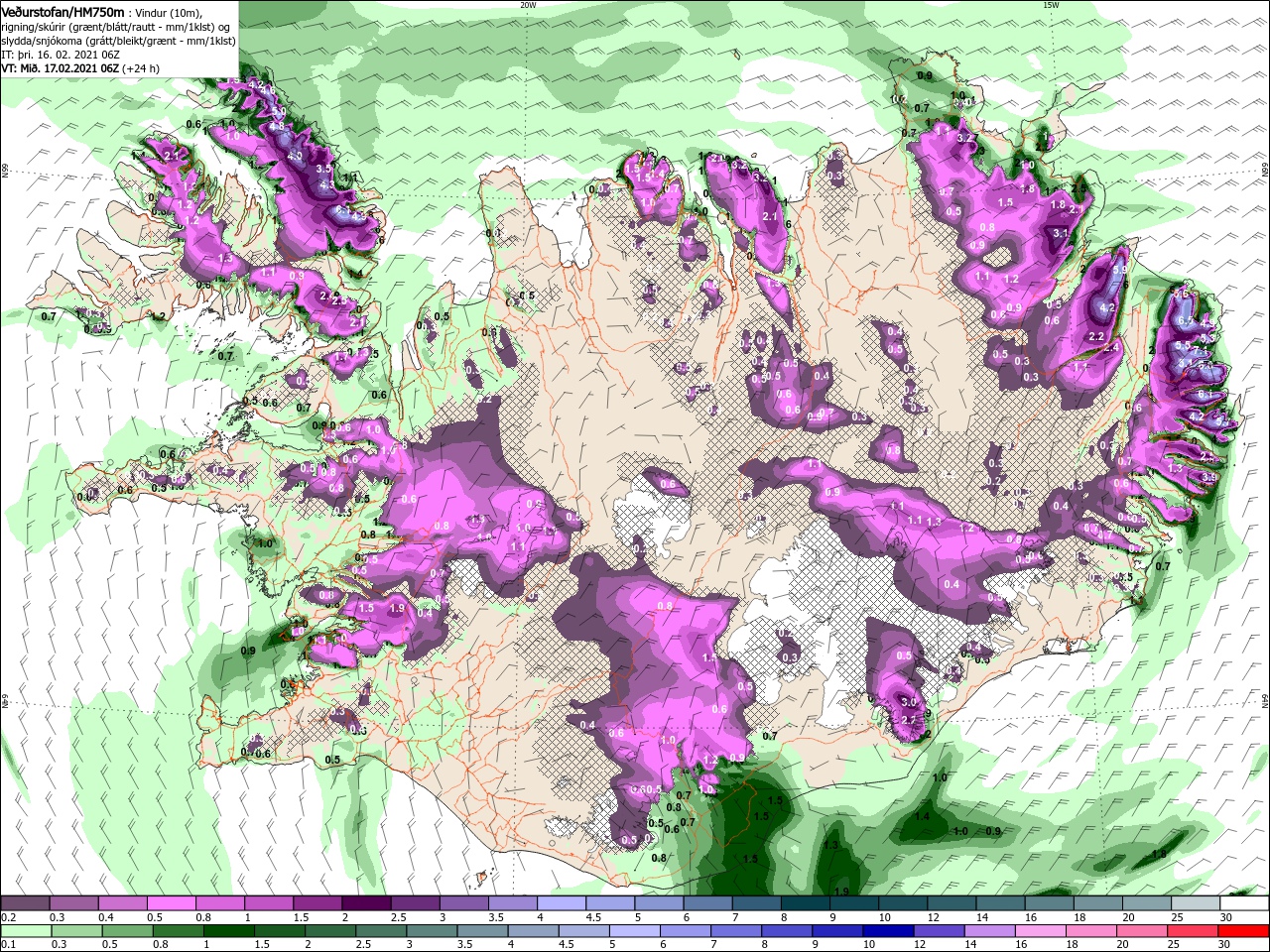
Task: Click the 'rigning/skúrir' legend description line
Action: (114, 26)
